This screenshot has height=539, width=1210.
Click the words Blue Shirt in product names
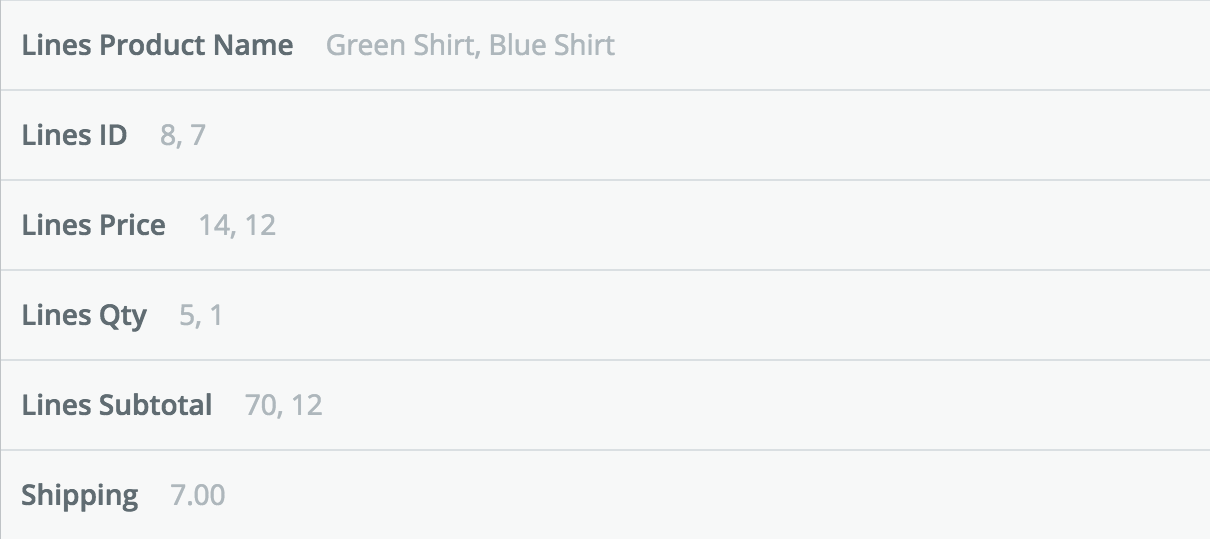[552, 45]
